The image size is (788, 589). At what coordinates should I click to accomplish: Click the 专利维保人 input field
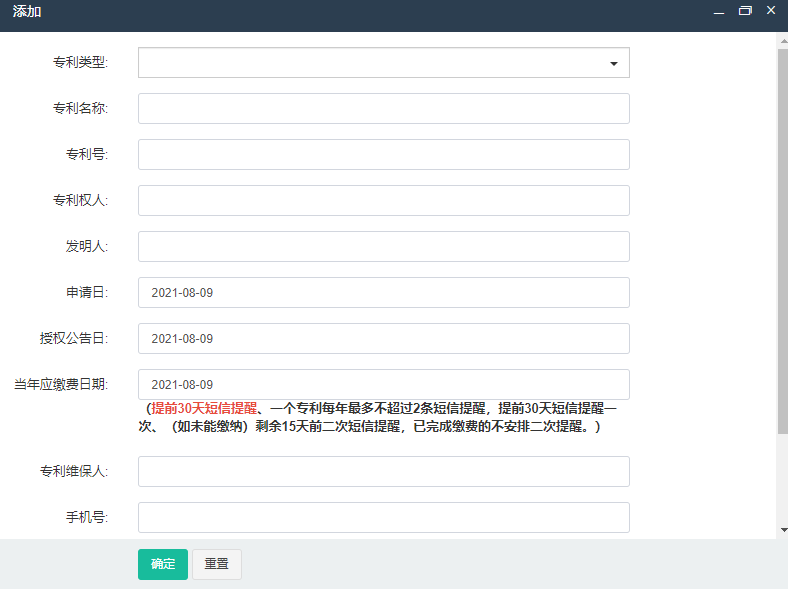coord(383,471)
